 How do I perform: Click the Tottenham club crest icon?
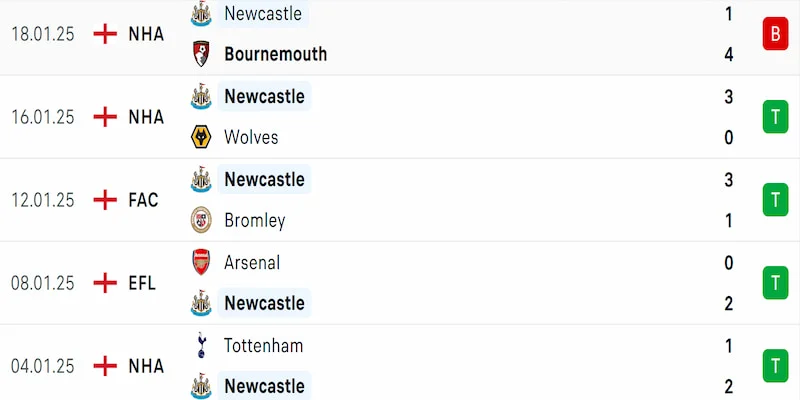coord(201,346)
